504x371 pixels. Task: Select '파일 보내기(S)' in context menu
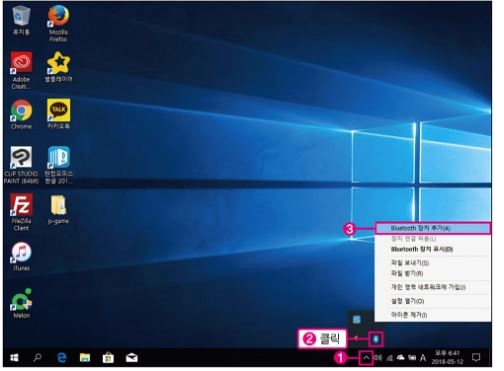click(433, 263)
